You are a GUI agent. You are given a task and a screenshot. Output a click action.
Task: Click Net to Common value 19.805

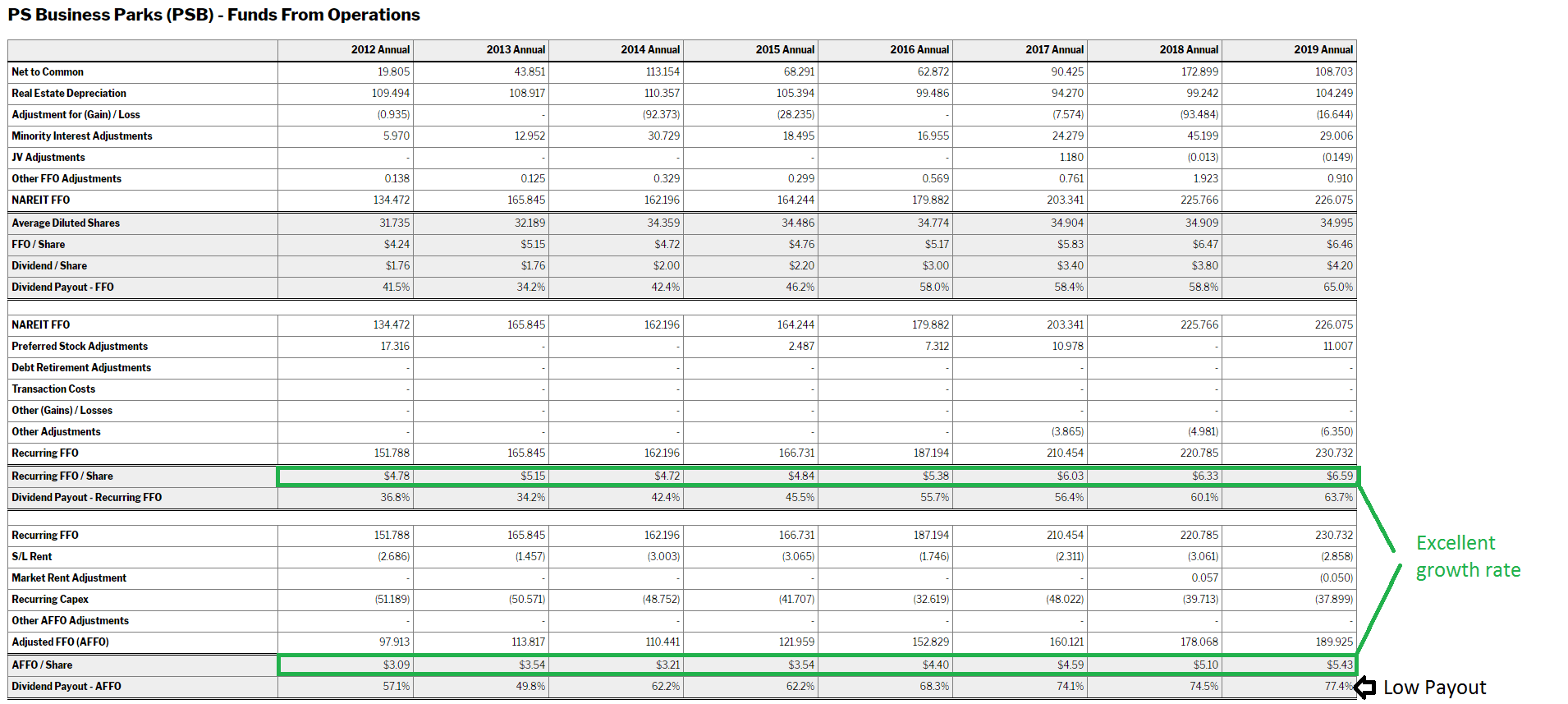[x=394, y=72]
